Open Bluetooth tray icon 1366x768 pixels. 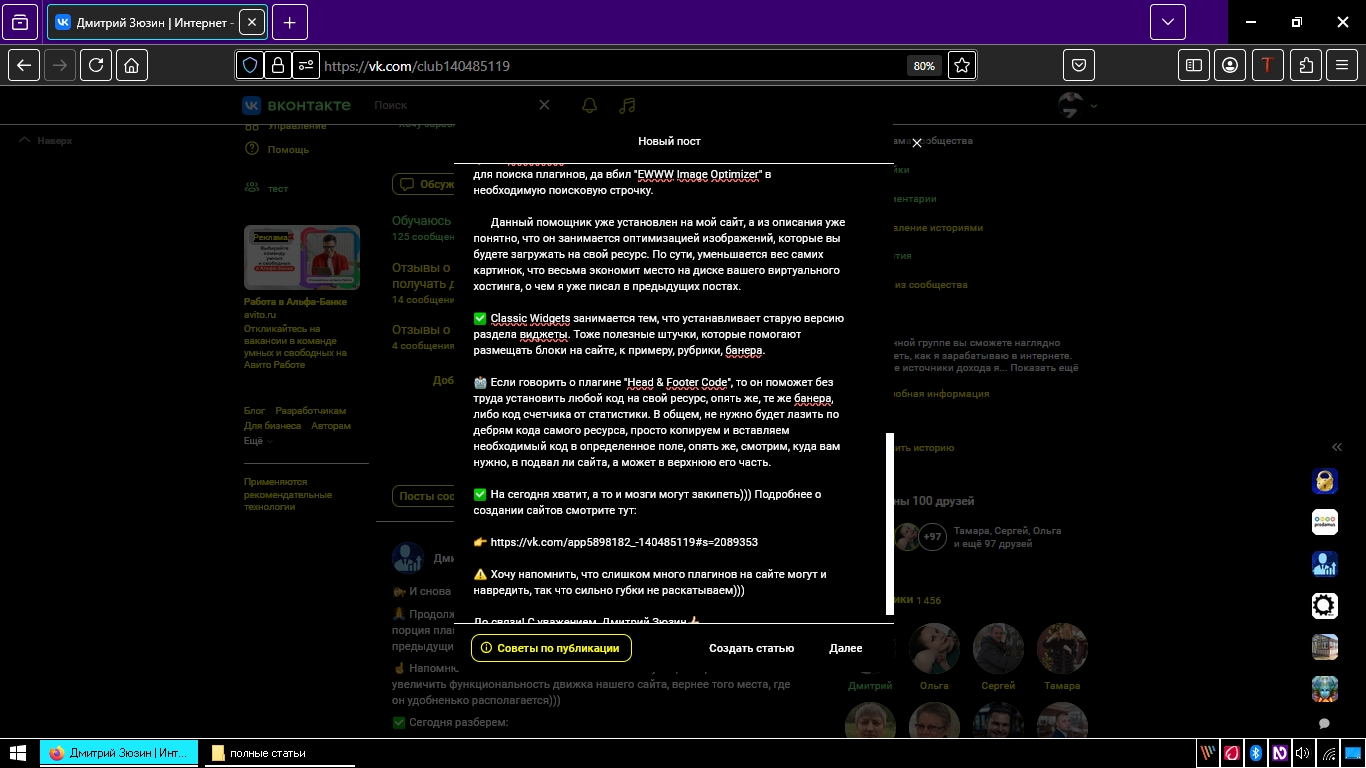[1256, 753]
